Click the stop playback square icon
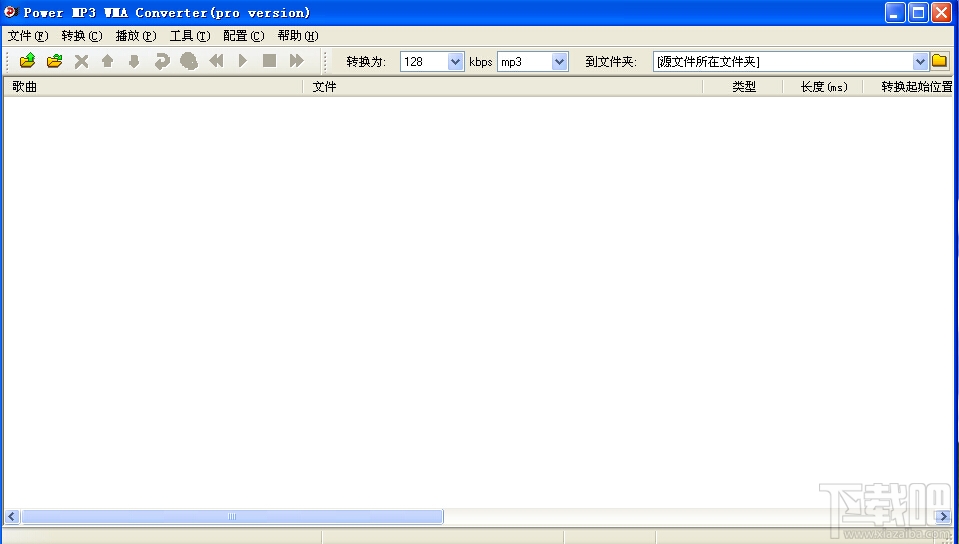The width and height of the screenshot is (959, 544). click(x=270, y=61)
